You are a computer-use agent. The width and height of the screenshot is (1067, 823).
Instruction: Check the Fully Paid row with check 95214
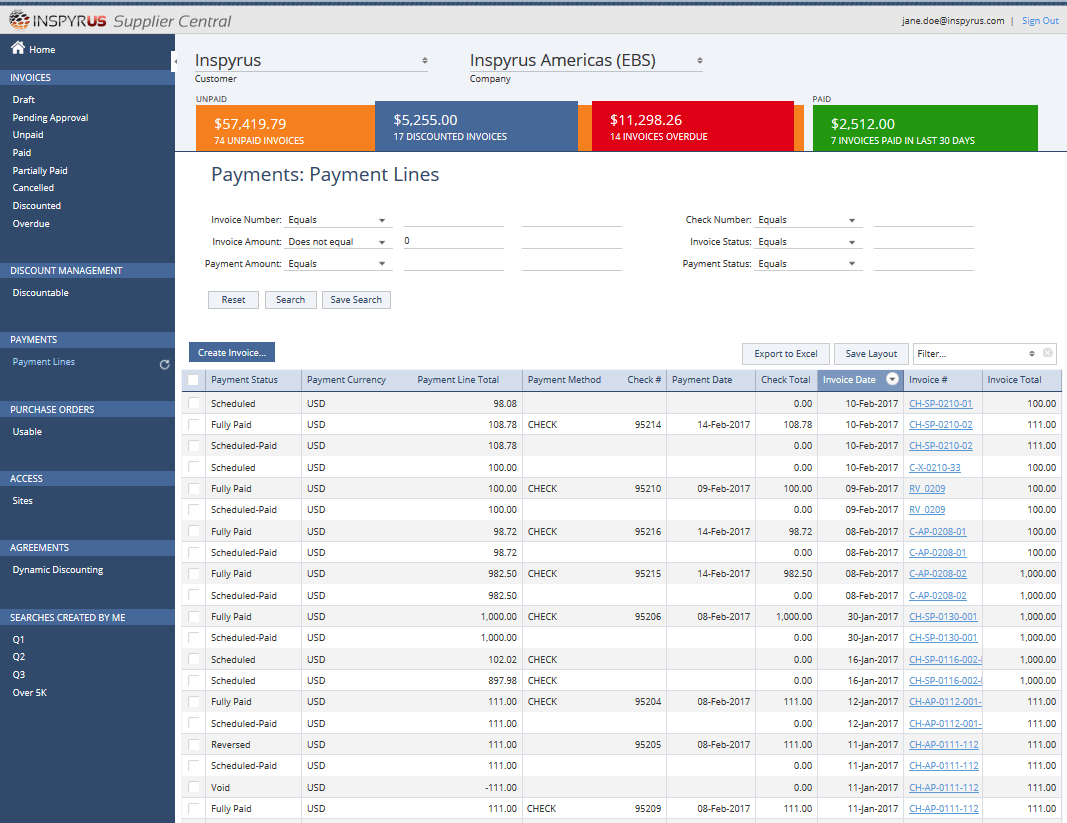point(194,424)
